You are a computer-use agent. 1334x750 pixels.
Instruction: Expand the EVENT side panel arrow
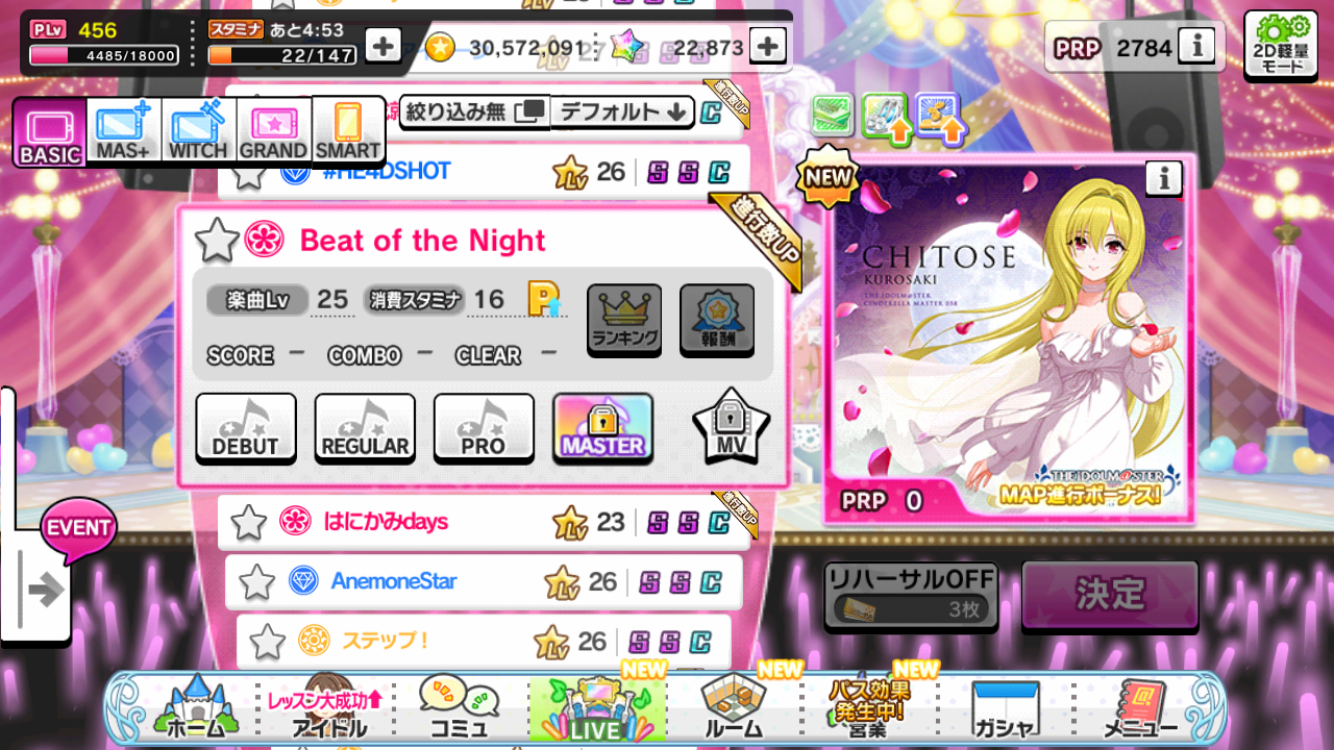tap(44, 590)
